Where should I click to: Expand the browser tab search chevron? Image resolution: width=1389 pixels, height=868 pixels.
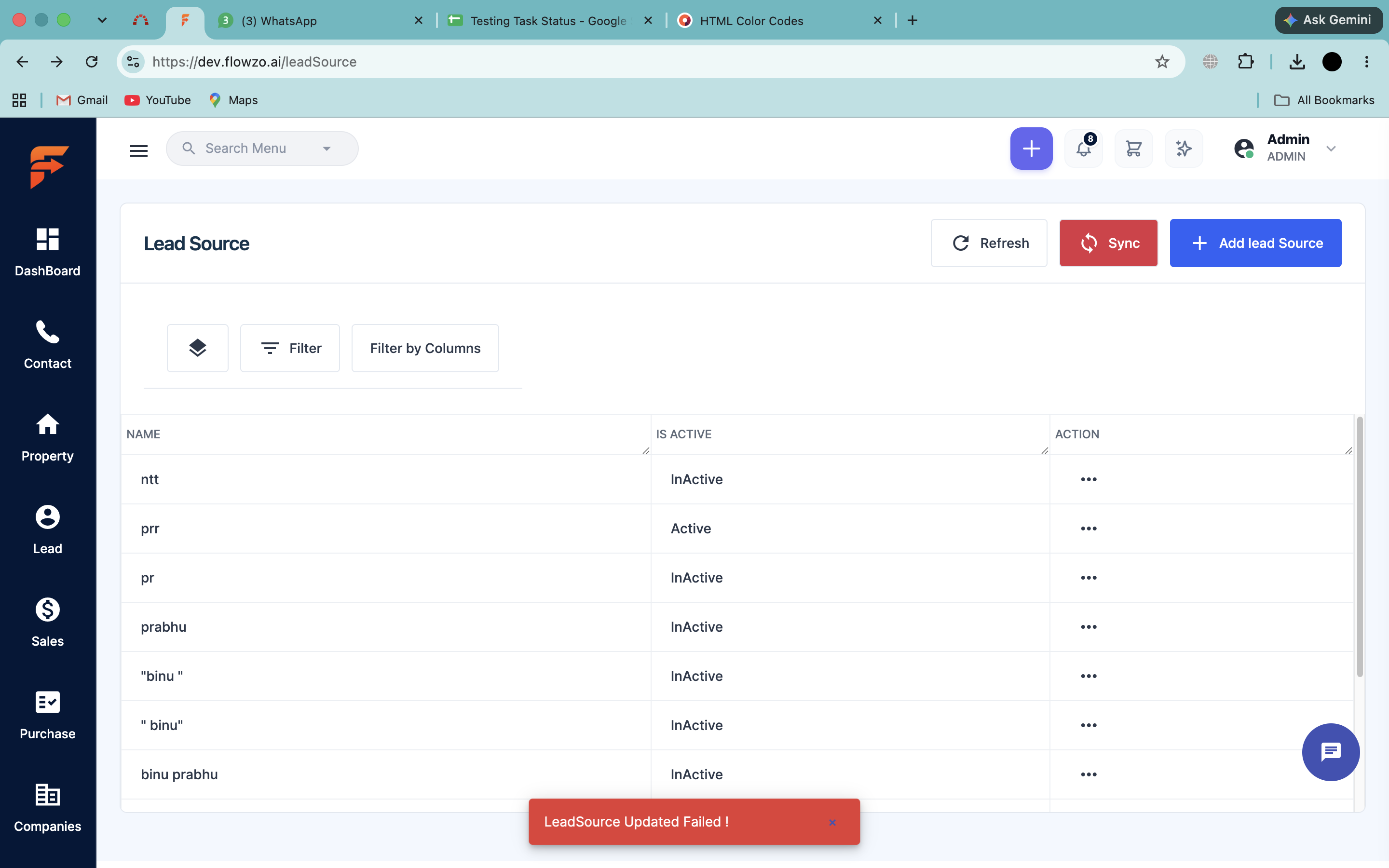102,20
